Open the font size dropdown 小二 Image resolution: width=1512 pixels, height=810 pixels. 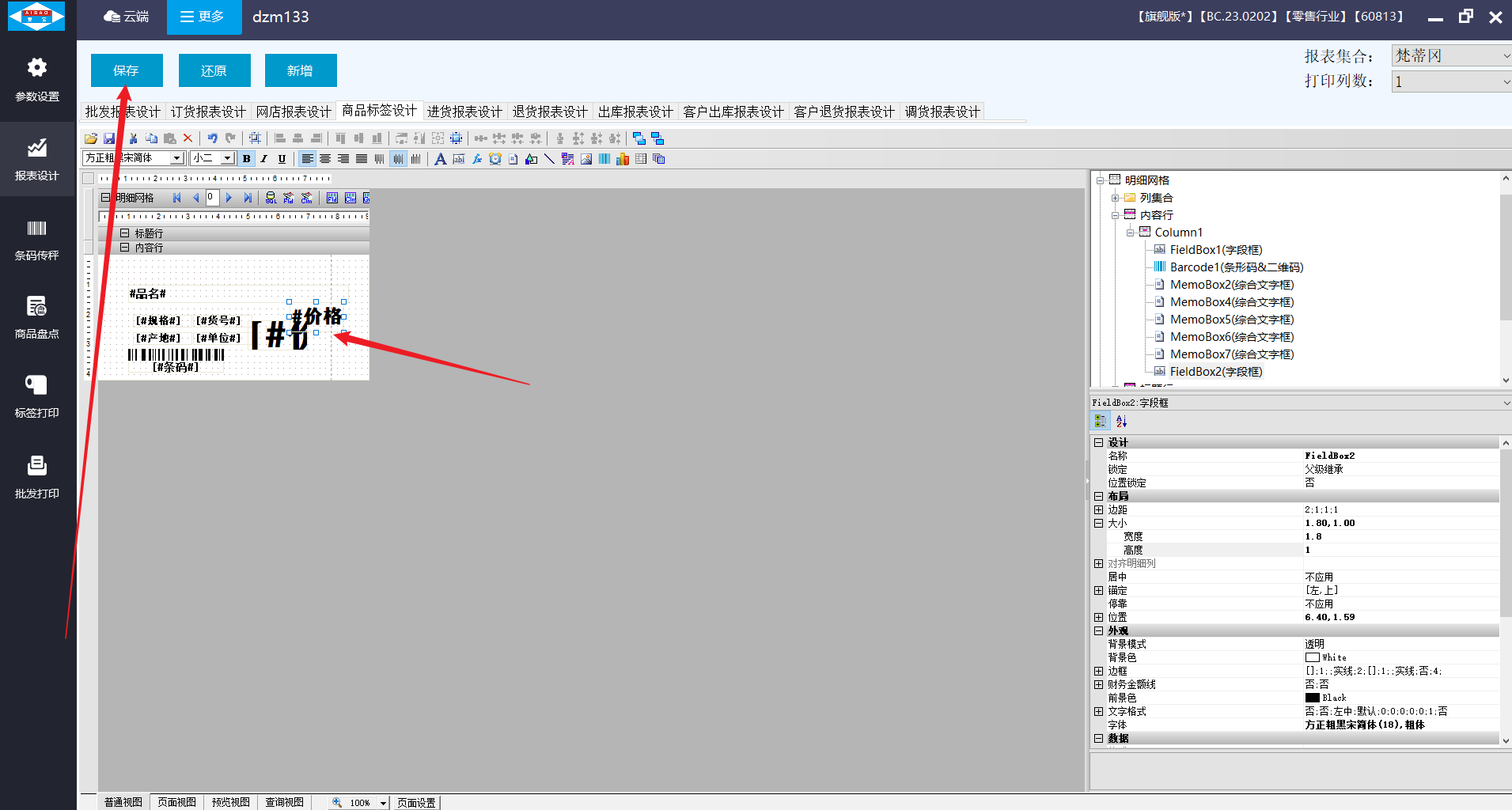pos(228,158)
